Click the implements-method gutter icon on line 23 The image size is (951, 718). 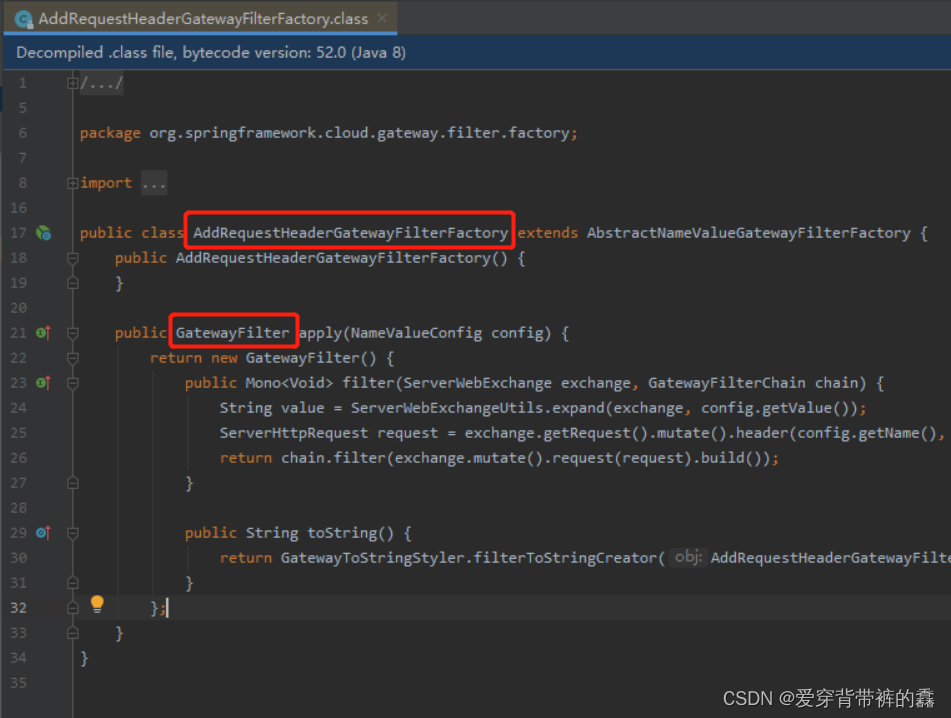44,383
